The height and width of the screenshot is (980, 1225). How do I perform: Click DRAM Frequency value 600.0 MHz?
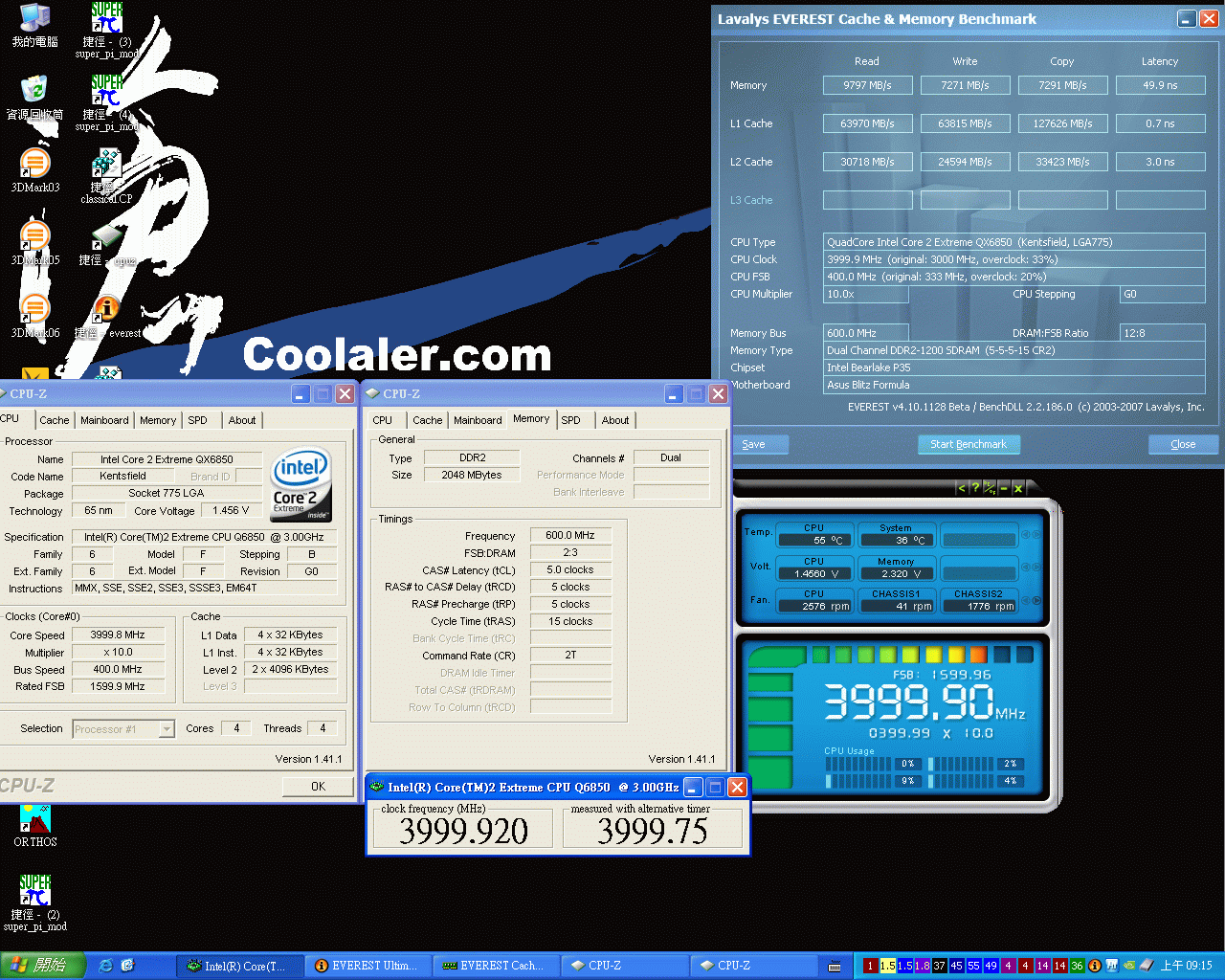pos(570,535)
